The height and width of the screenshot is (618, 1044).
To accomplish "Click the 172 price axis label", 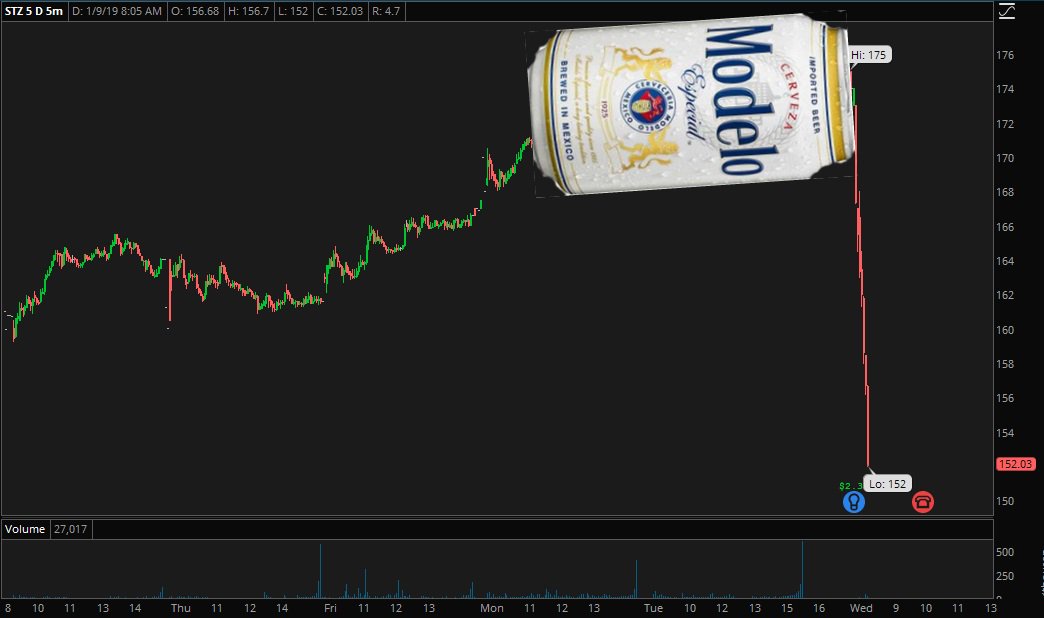I will pyautogui.click(x=1005, y=124).
